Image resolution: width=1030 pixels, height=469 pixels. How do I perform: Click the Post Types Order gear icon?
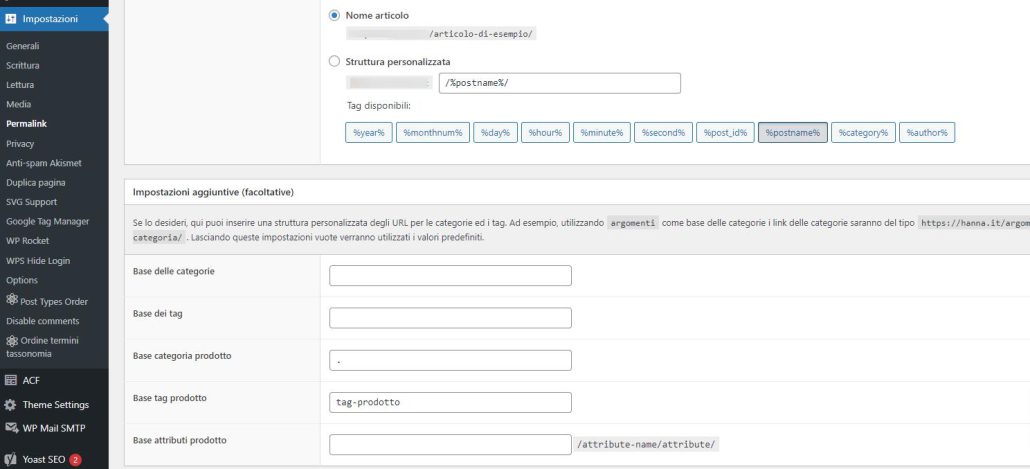pyautogui.click(x=11, y=301)
